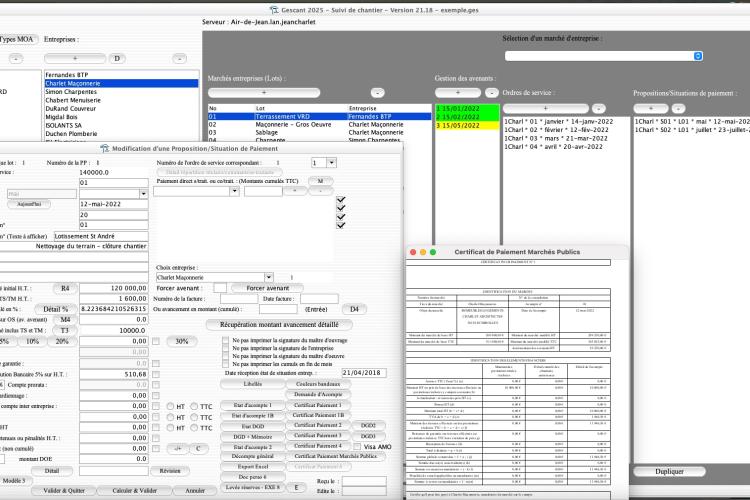The image size is (750, 500).
Task: Add a new entreprise with the plus button
Action: tap(75, 58)
